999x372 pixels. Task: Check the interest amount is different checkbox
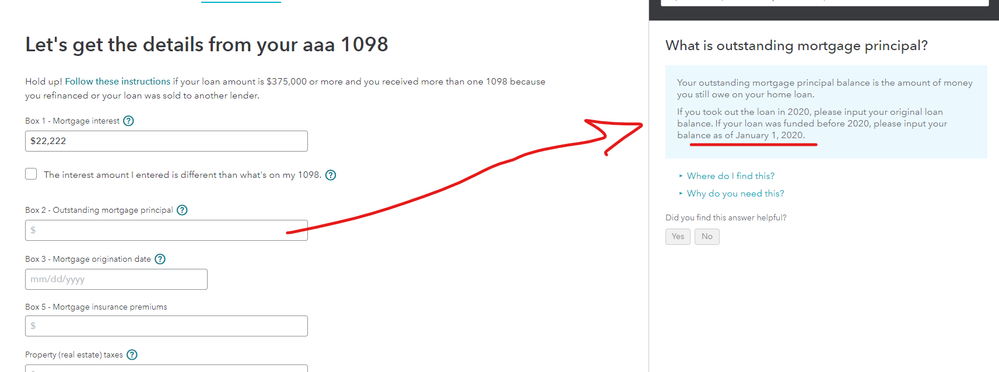[x=31, y=174]
